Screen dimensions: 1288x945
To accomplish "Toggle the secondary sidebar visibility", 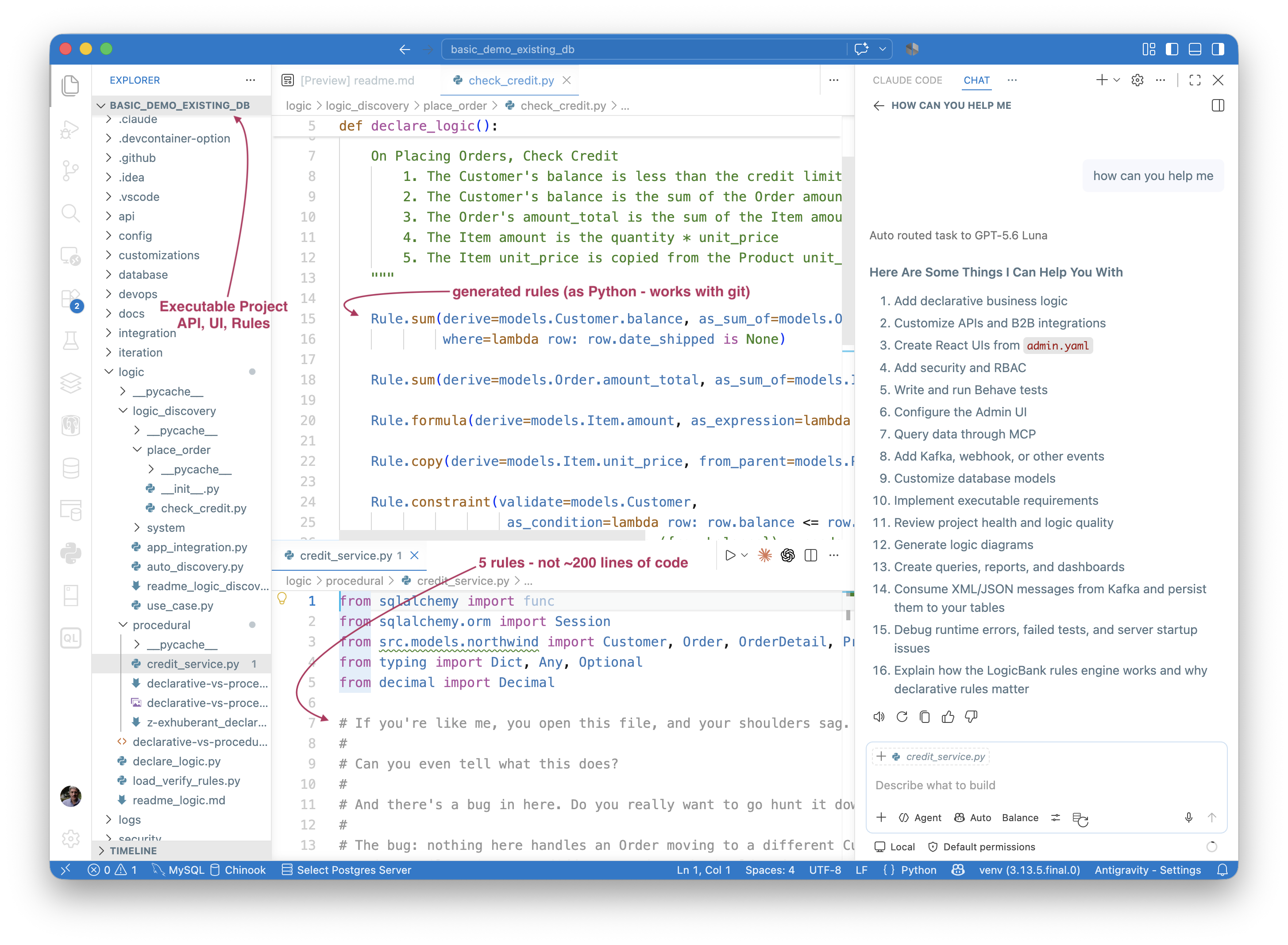I will pos(1218,49).
